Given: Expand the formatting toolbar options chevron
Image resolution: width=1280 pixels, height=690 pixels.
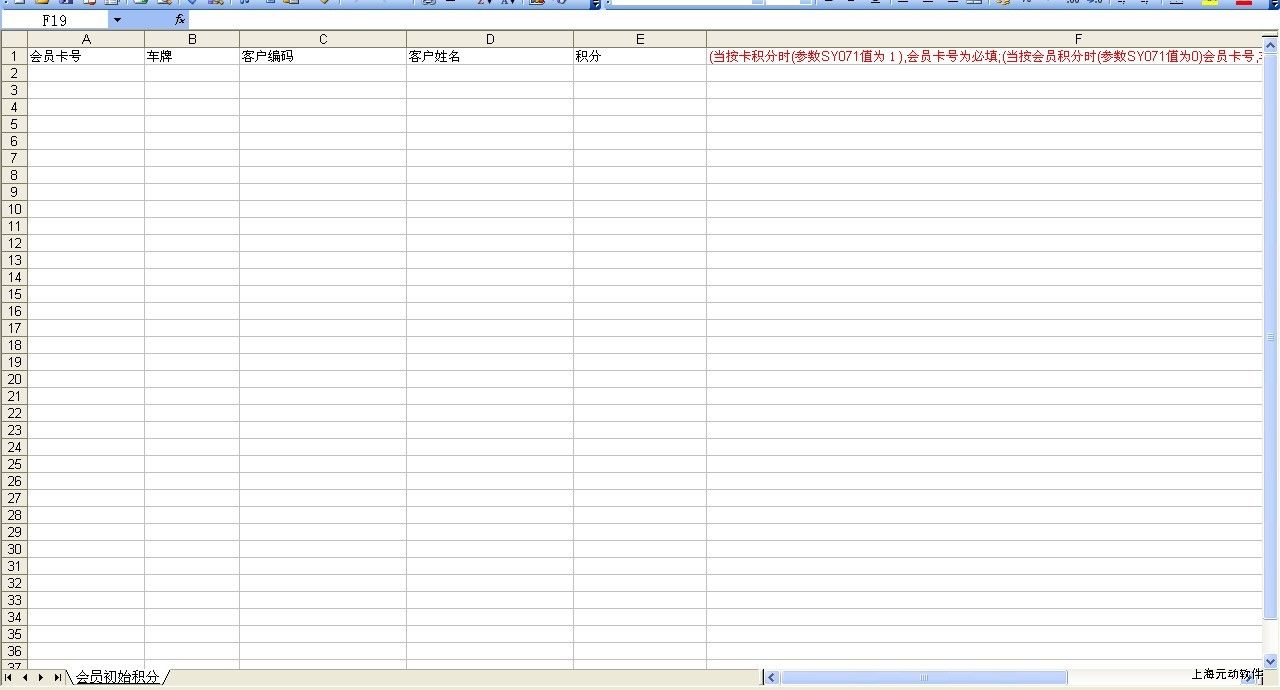Looking at the screenshot, I should 1272,4.
